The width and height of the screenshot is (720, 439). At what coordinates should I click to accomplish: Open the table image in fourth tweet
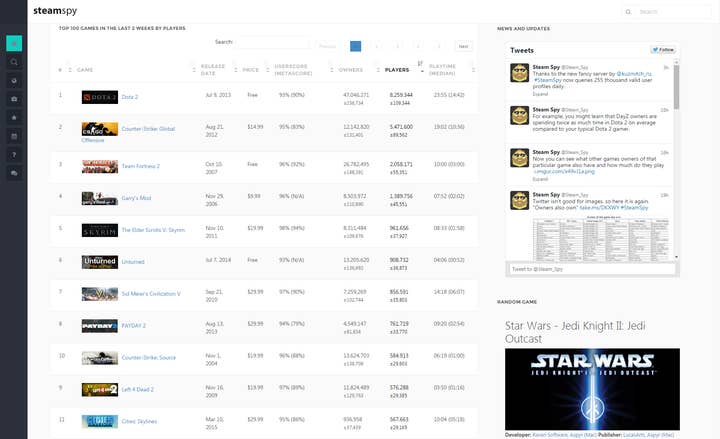tap(601, 239)
